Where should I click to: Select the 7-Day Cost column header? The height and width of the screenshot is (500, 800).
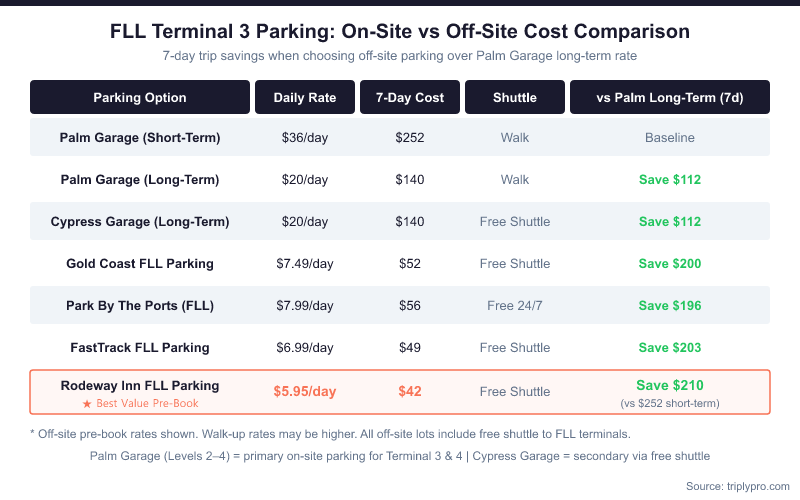pyautogui.click(x=410, y=98)
